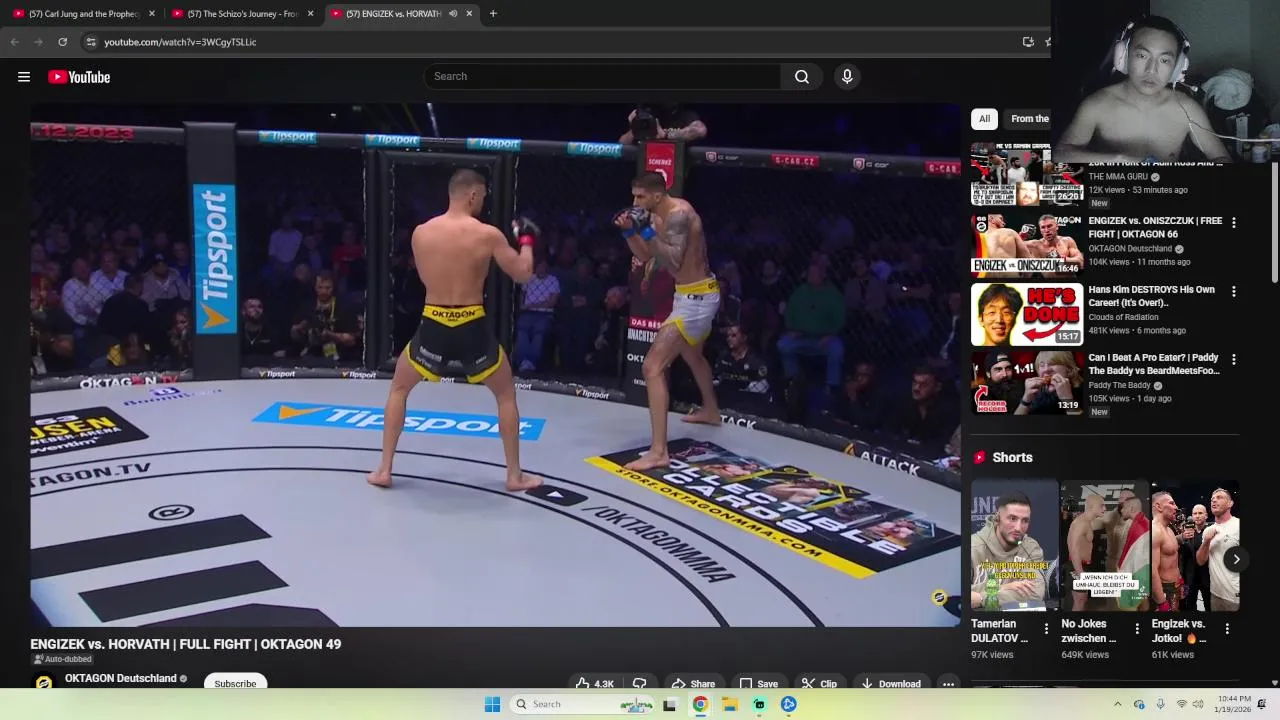Start voice search with the microphone icon

point(847,76)
